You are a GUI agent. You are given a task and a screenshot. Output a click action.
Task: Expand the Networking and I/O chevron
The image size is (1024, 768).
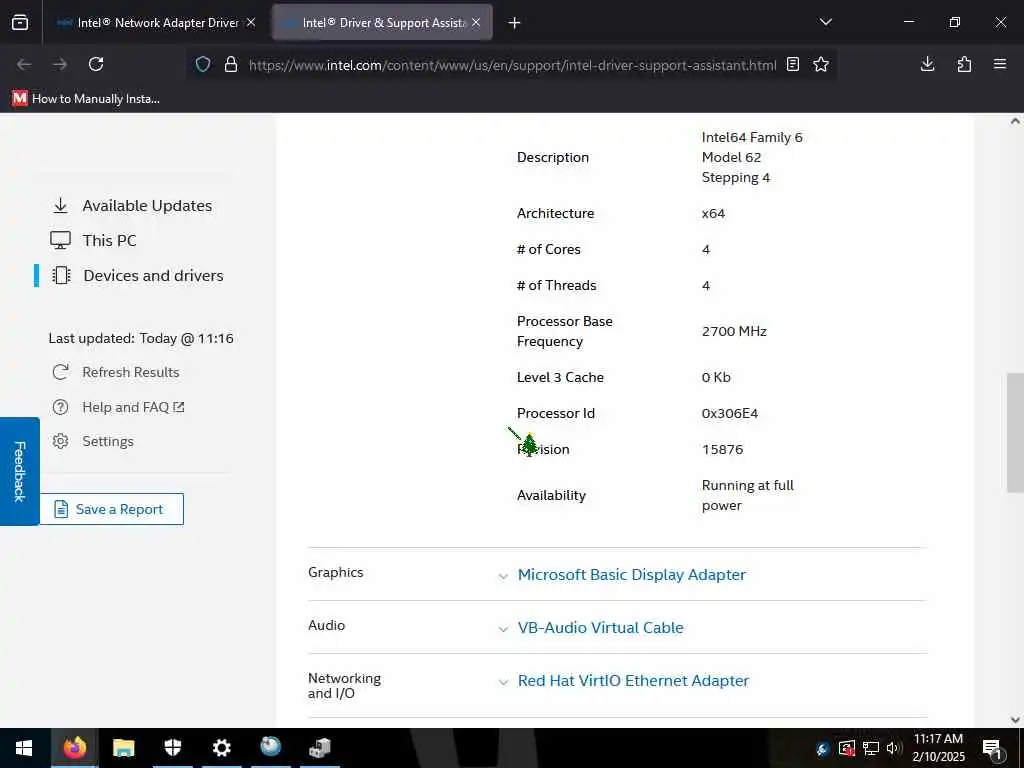503,682
